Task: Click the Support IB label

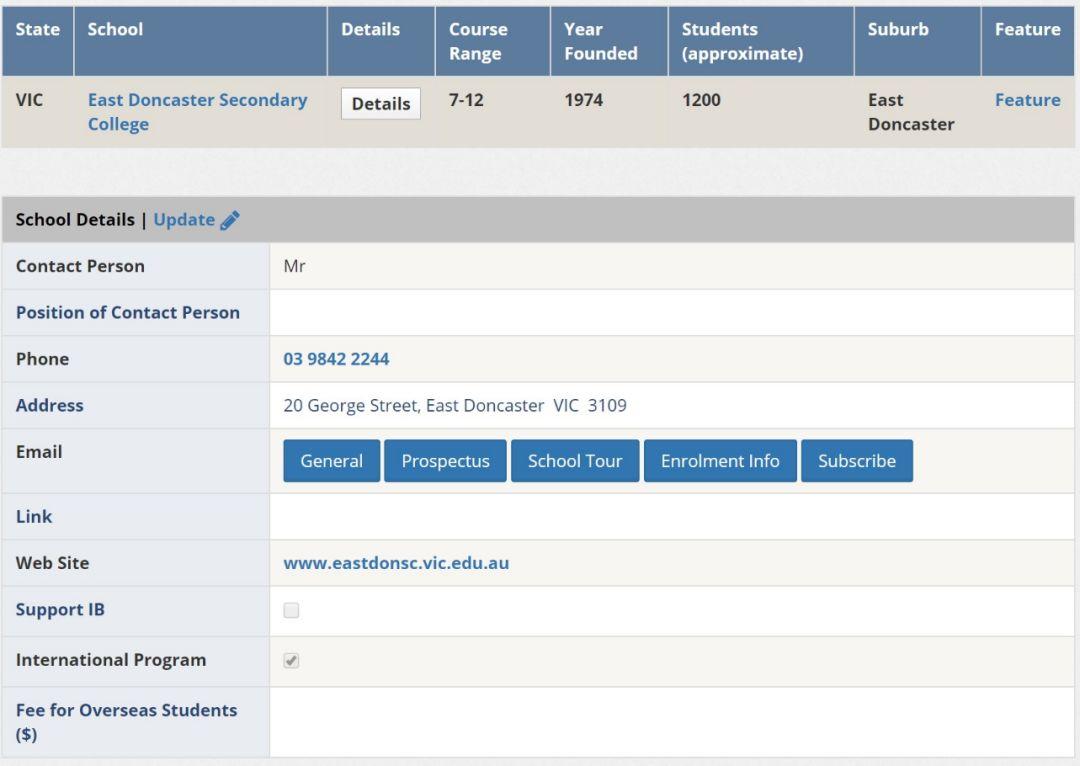Action: click(x=60, y=610)
